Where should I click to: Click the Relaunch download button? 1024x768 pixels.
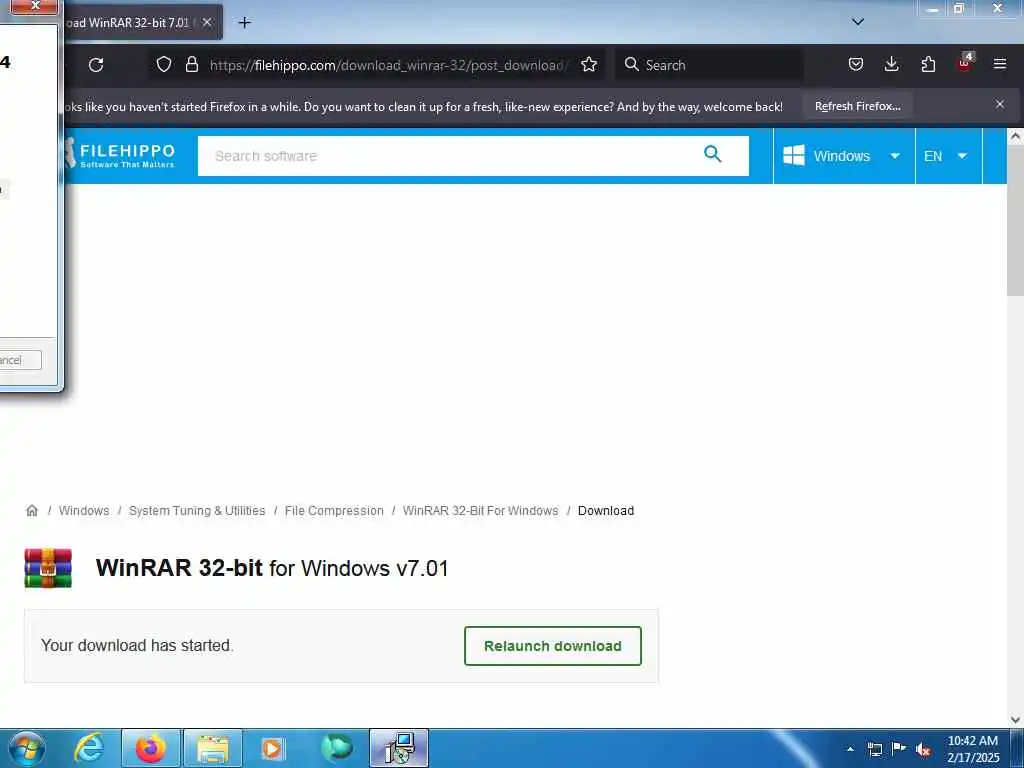point(552,646)
